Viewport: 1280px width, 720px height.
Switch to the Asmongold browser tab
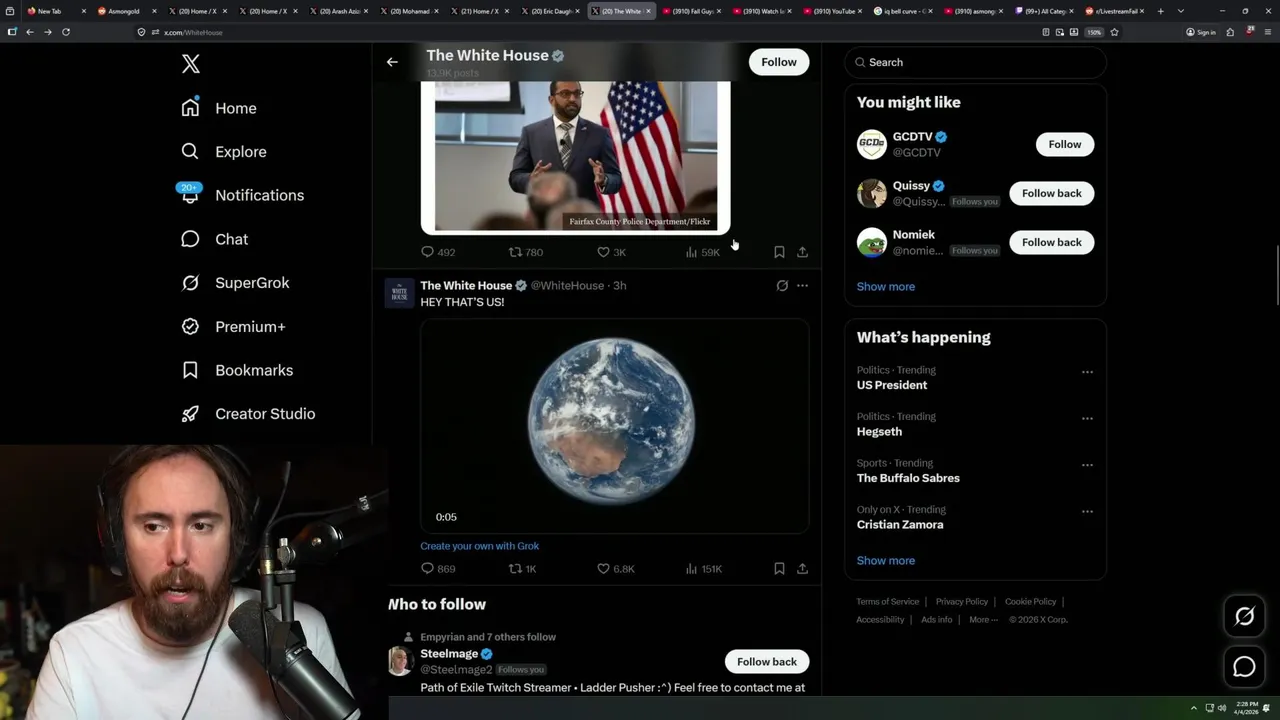point(128,11)
